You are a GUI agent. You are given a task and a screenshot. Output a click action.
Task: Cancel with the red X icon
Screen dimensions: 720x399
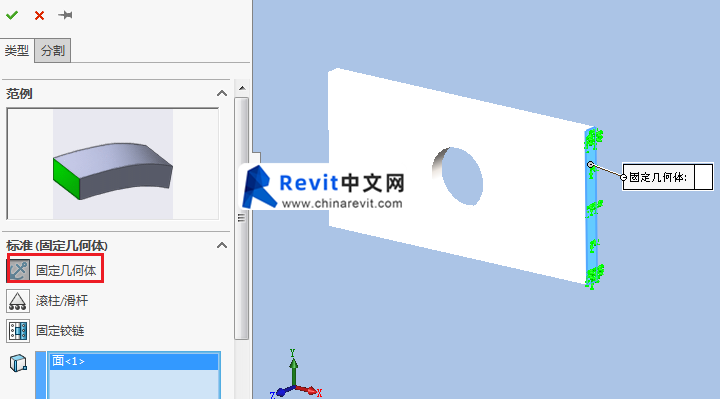point(39,16)
